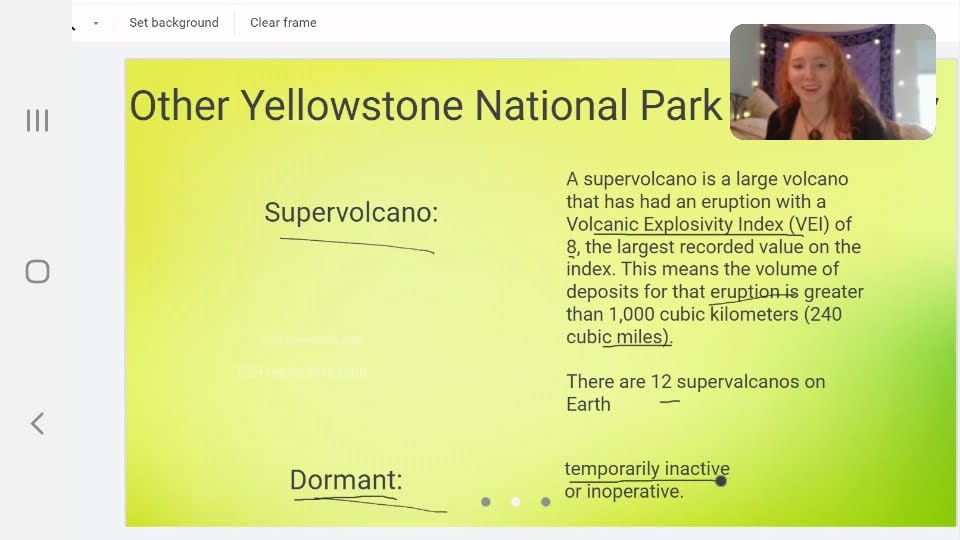The image size is (960, 540).
Task: Open the small dropdown arrow beside Set background
Action: [x=96, y=23]
